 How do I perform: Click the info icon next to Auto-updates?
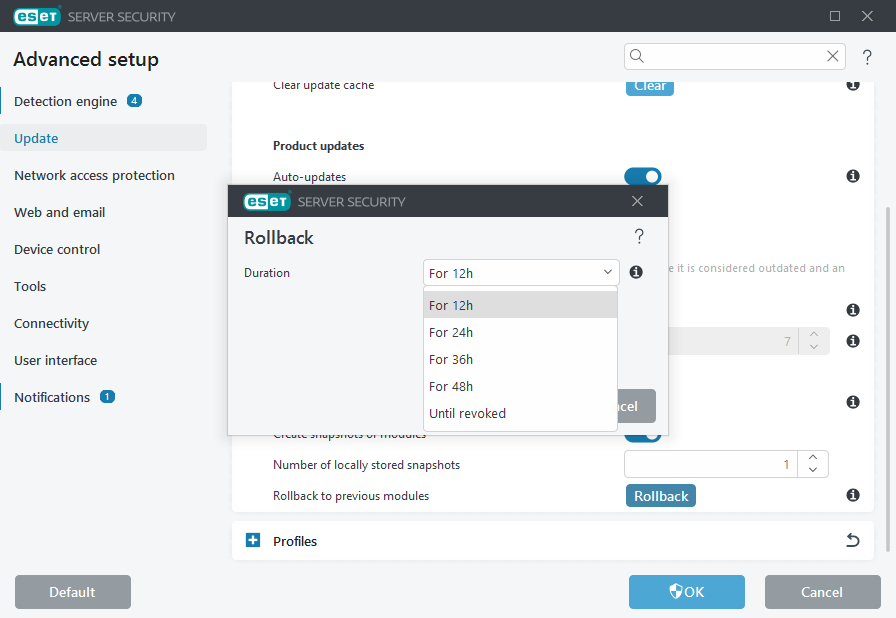click(853, 176)
